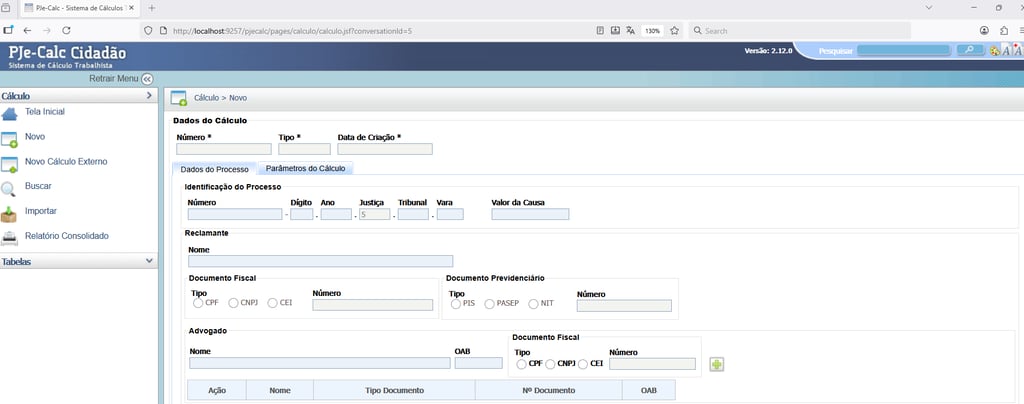Open a new browser tab with plus

click(152, 8)
